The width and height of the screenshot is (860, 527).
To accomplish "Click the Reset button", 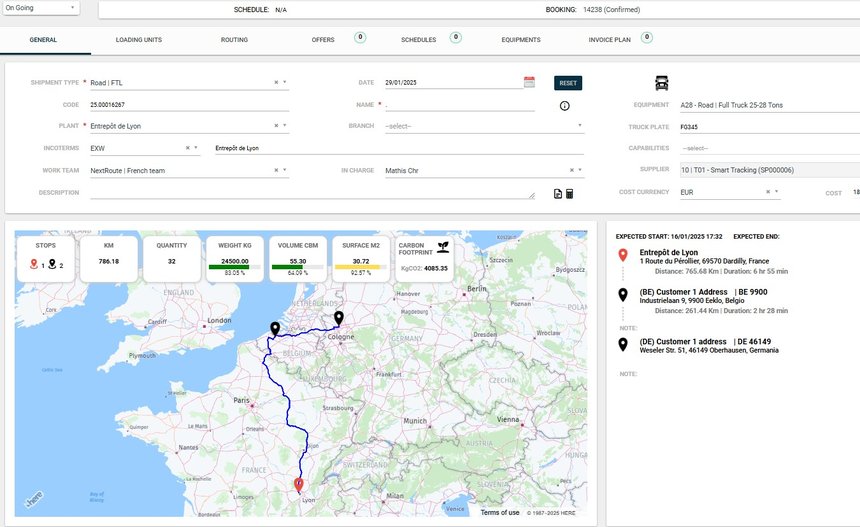I will tap(568, 83).
